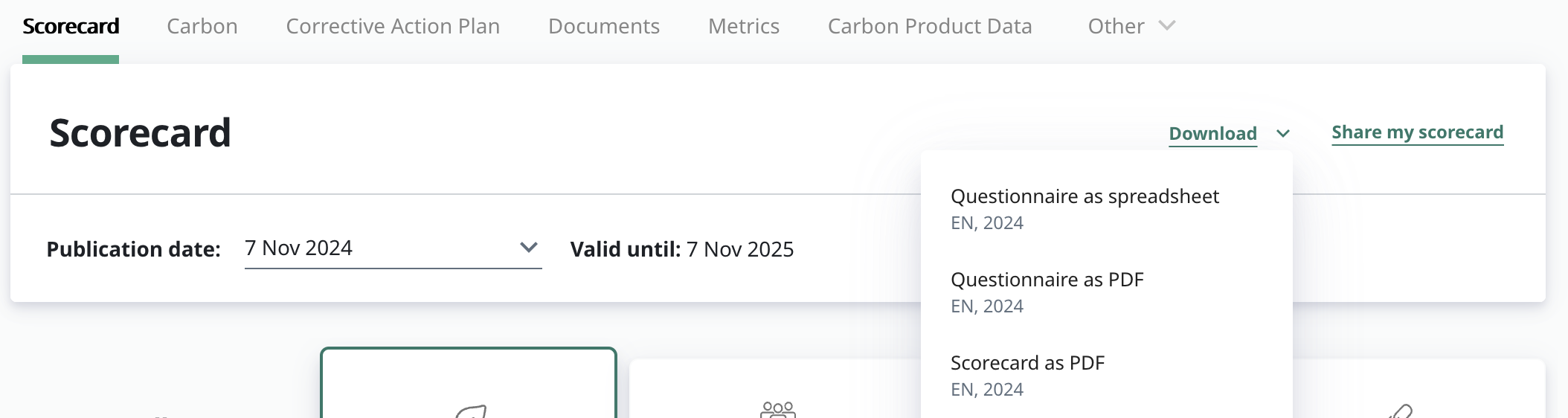
Task: Select the Scorecard tab
Action: pos(71,27)
